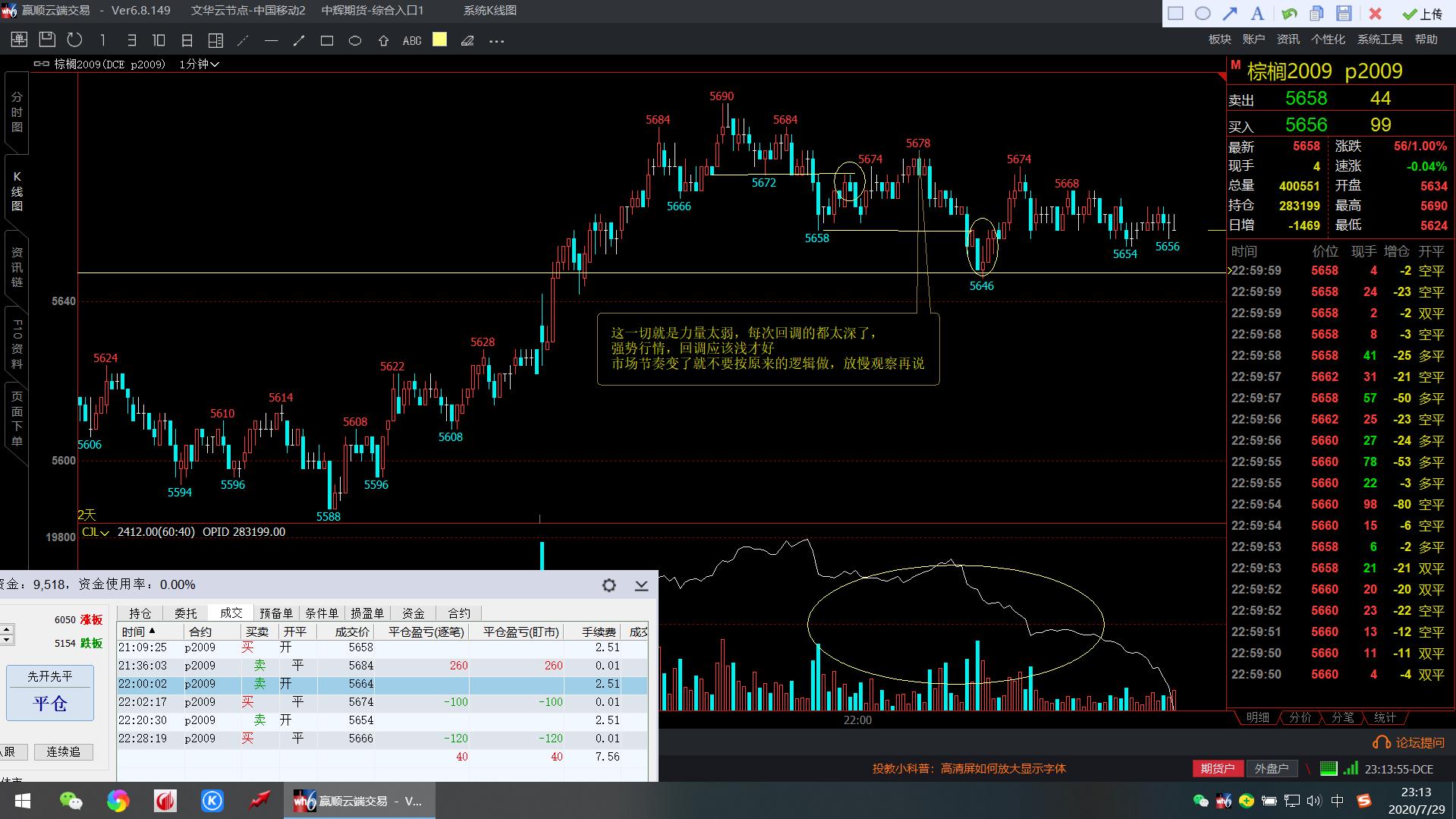Select the 10-window layout icon

[x=159, y=40]
